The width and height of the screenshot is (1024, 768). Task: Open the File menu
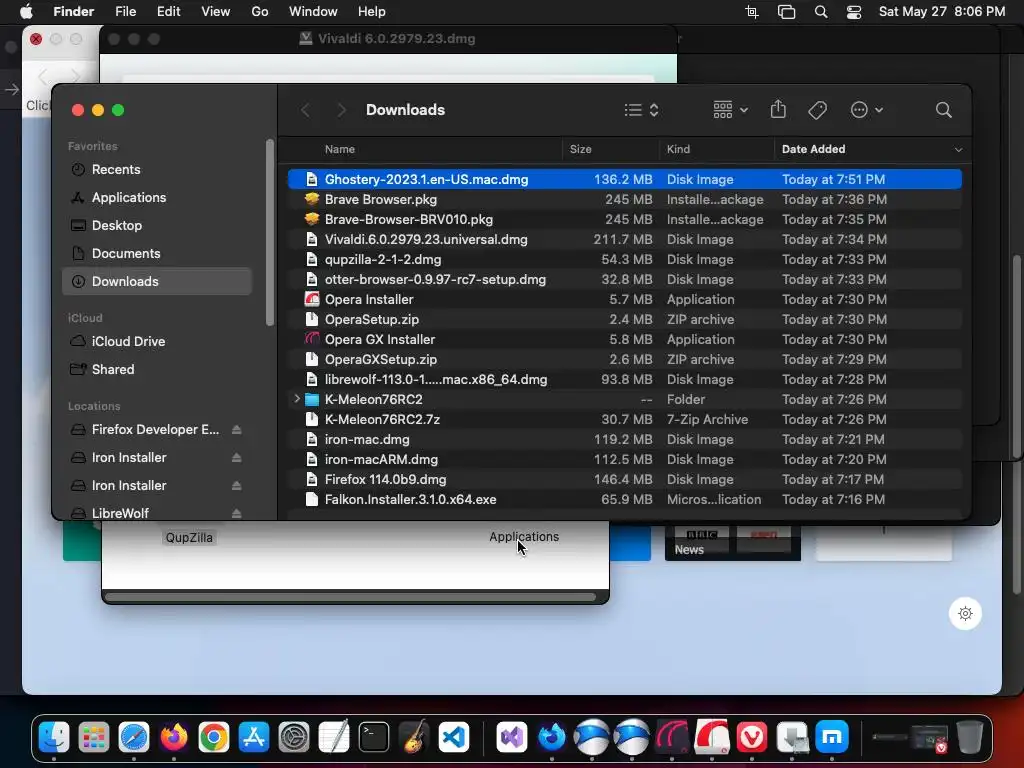pyautogui.click(x=125, y=12)
